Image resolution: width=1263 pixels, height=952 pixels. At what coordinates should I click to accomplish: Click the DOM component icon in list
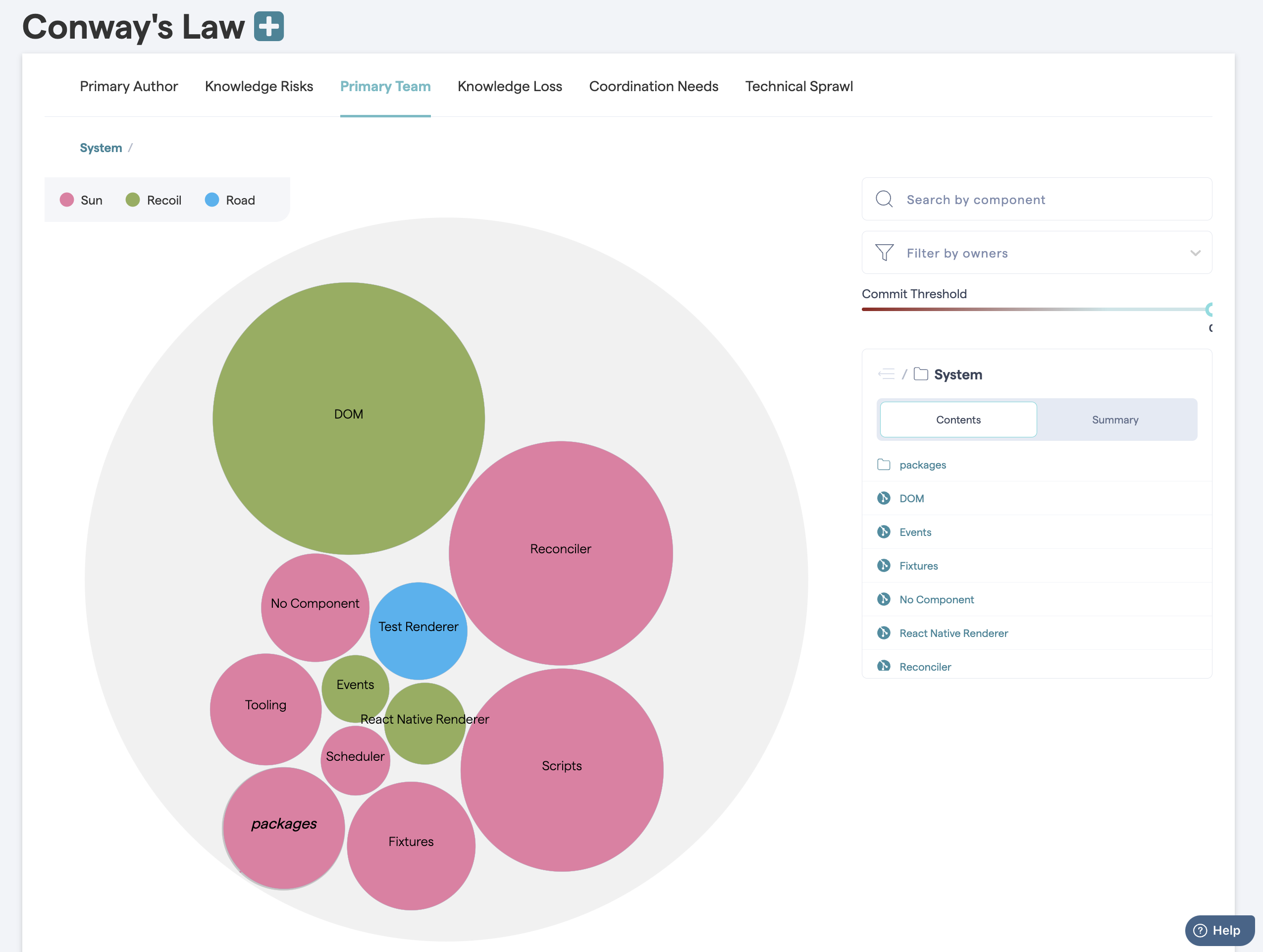(883, 498)
